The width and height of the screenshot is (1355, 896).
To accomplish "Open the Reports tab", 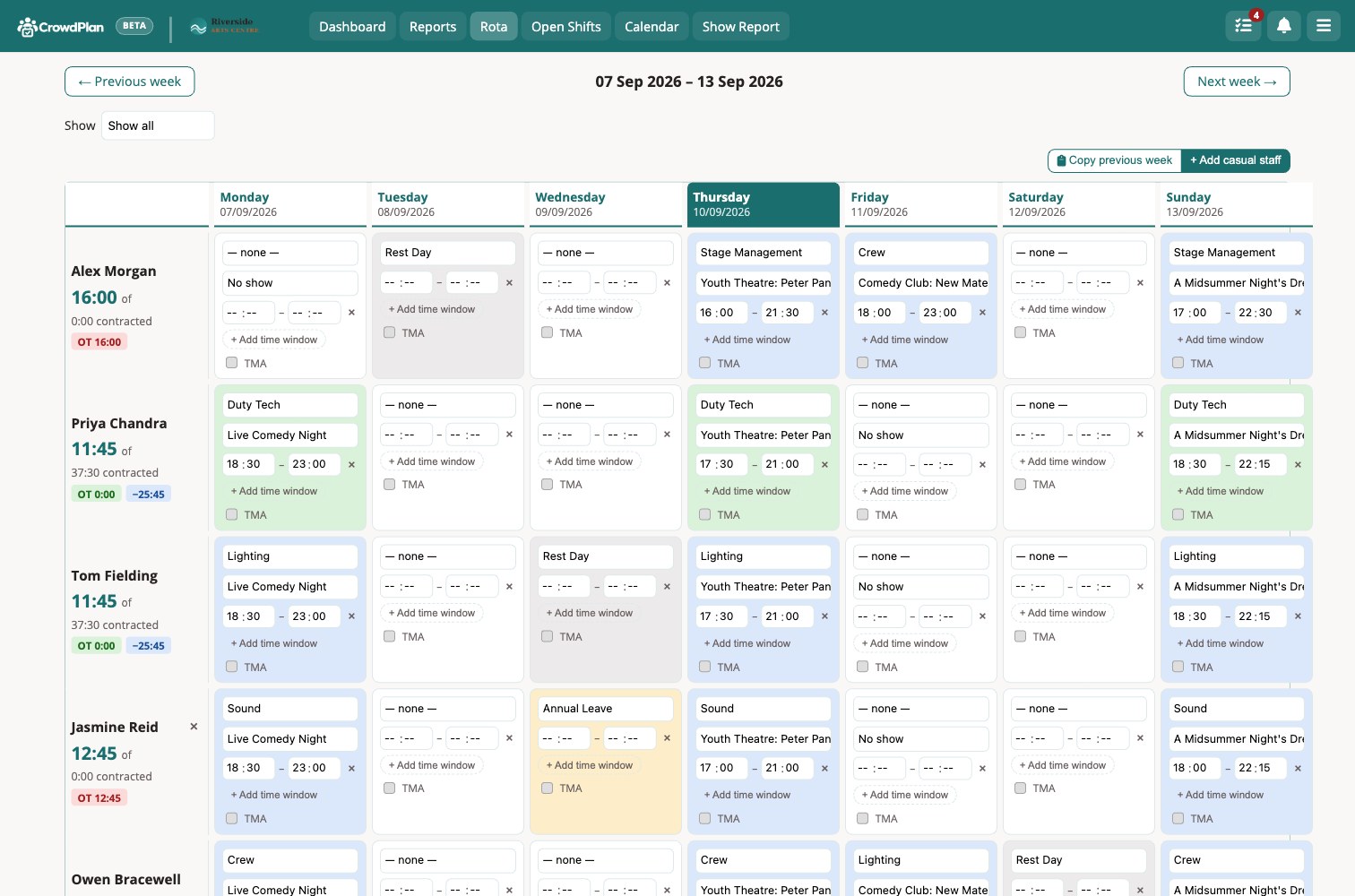I will coord(433,27).
